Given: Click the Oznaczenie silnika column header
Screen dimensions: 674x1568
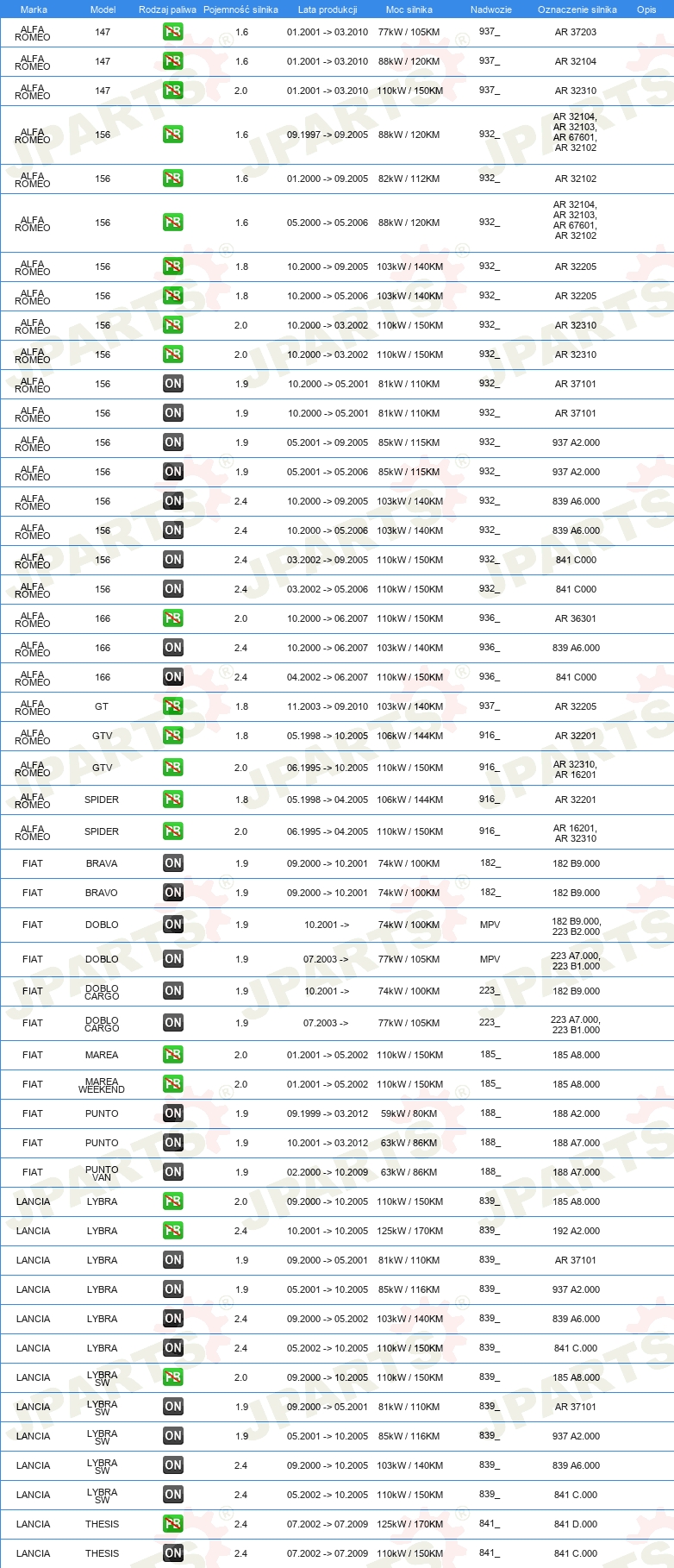Looking at the screenshot, I should [577, 9].
